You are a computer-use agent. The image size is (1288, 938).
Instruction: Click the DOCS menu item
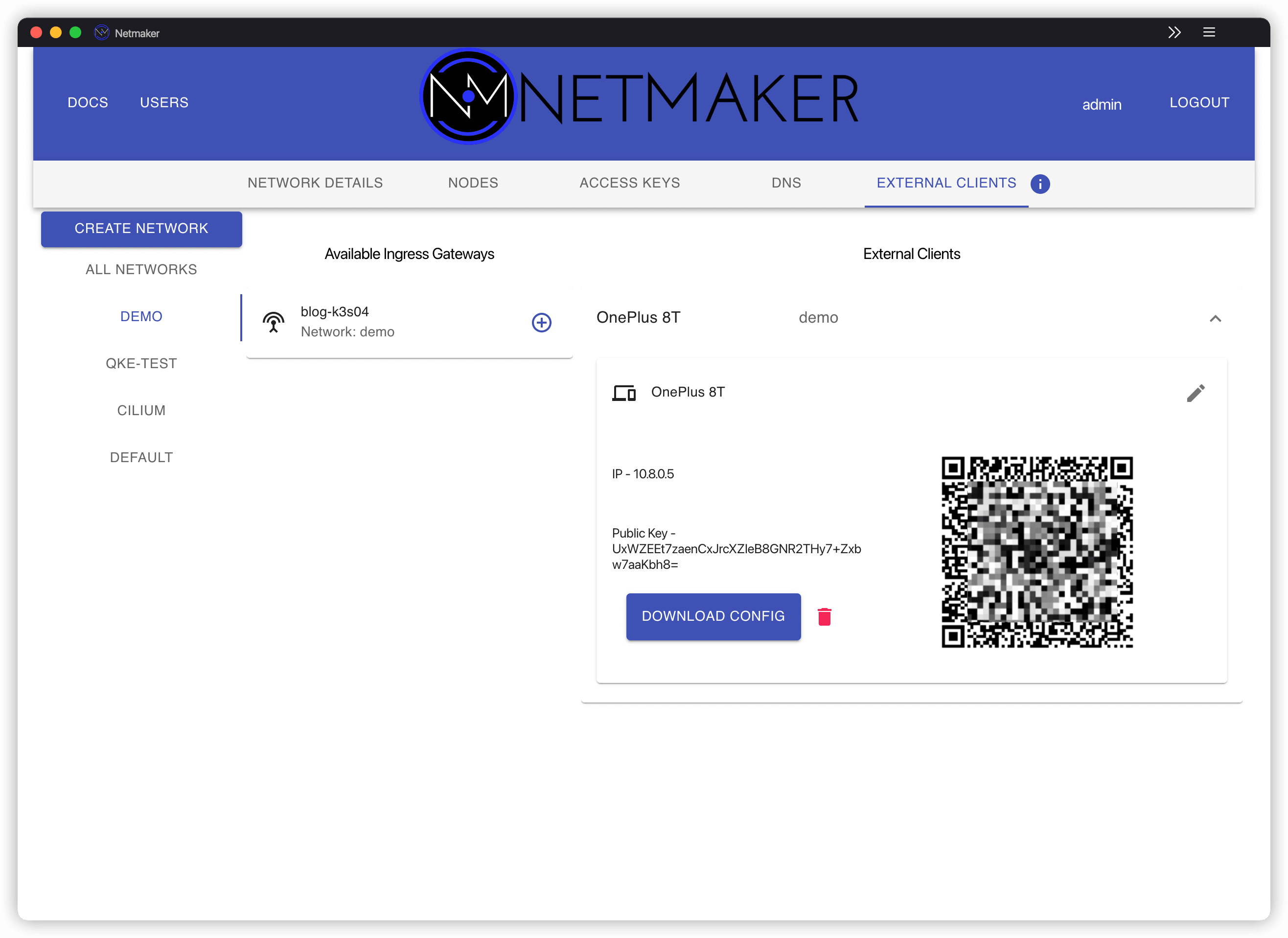click(88, 103)
